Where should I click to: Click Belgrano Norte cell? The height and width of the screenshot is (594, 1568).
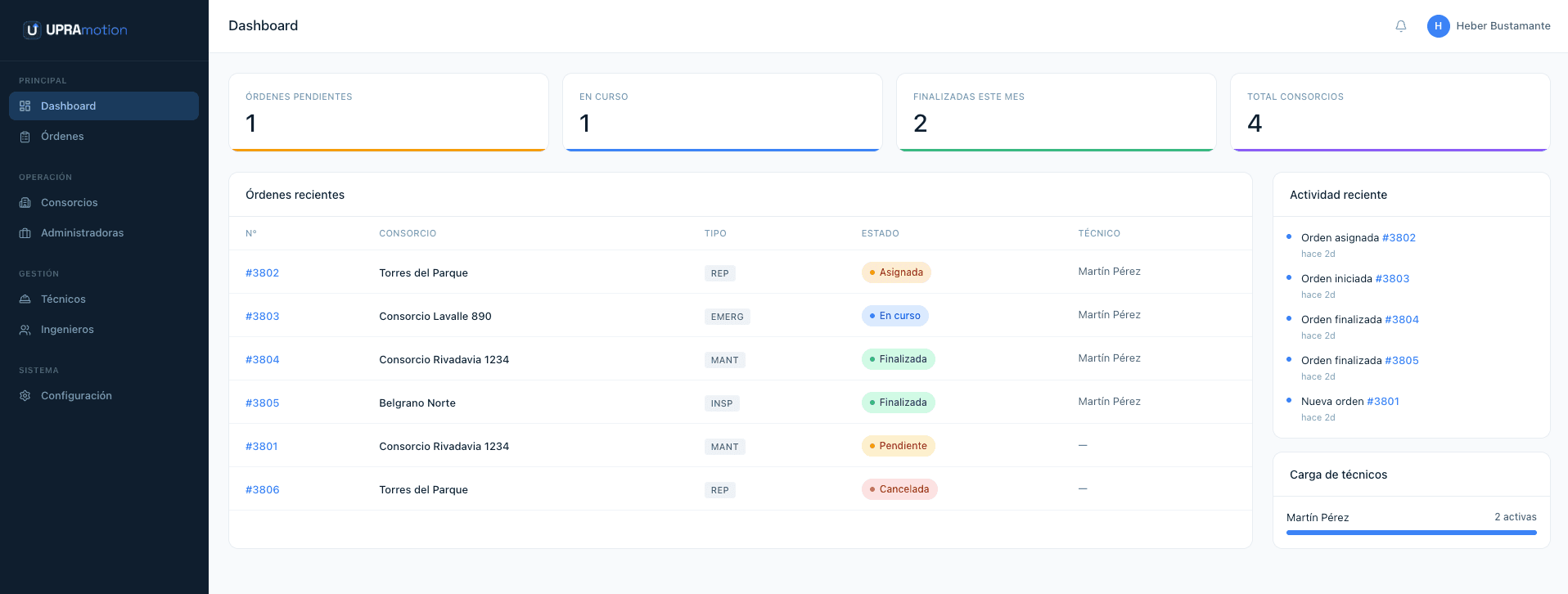[x=417, y=403]
